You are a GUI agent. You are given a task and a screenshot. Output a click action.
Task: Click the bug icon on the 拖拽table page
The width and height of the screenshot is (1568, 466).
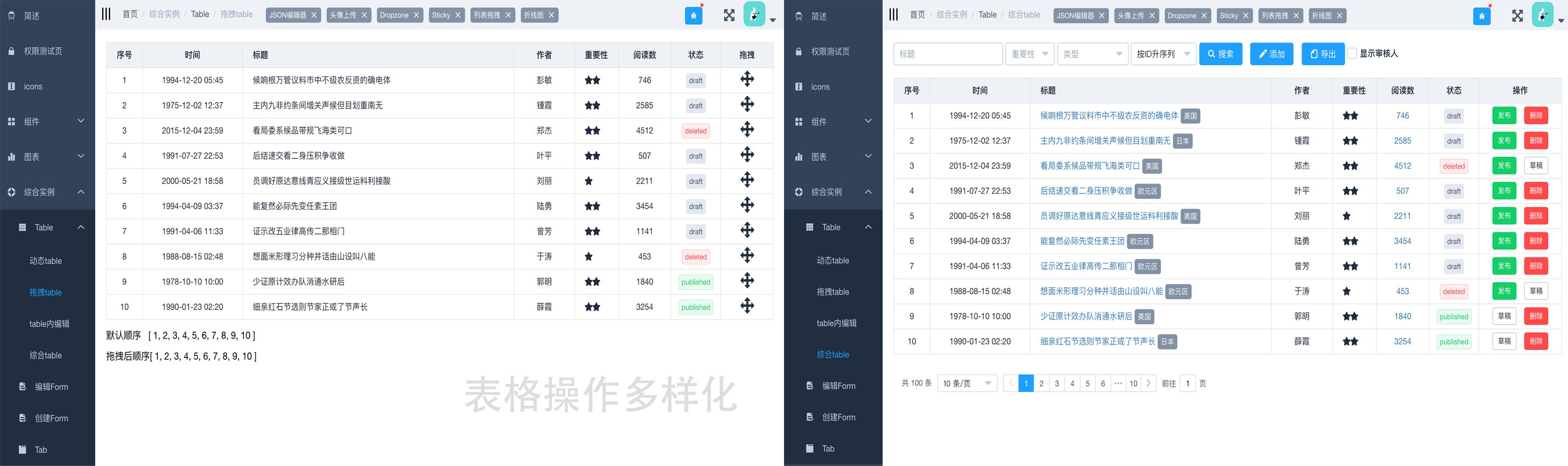click(x=693, y=16)
